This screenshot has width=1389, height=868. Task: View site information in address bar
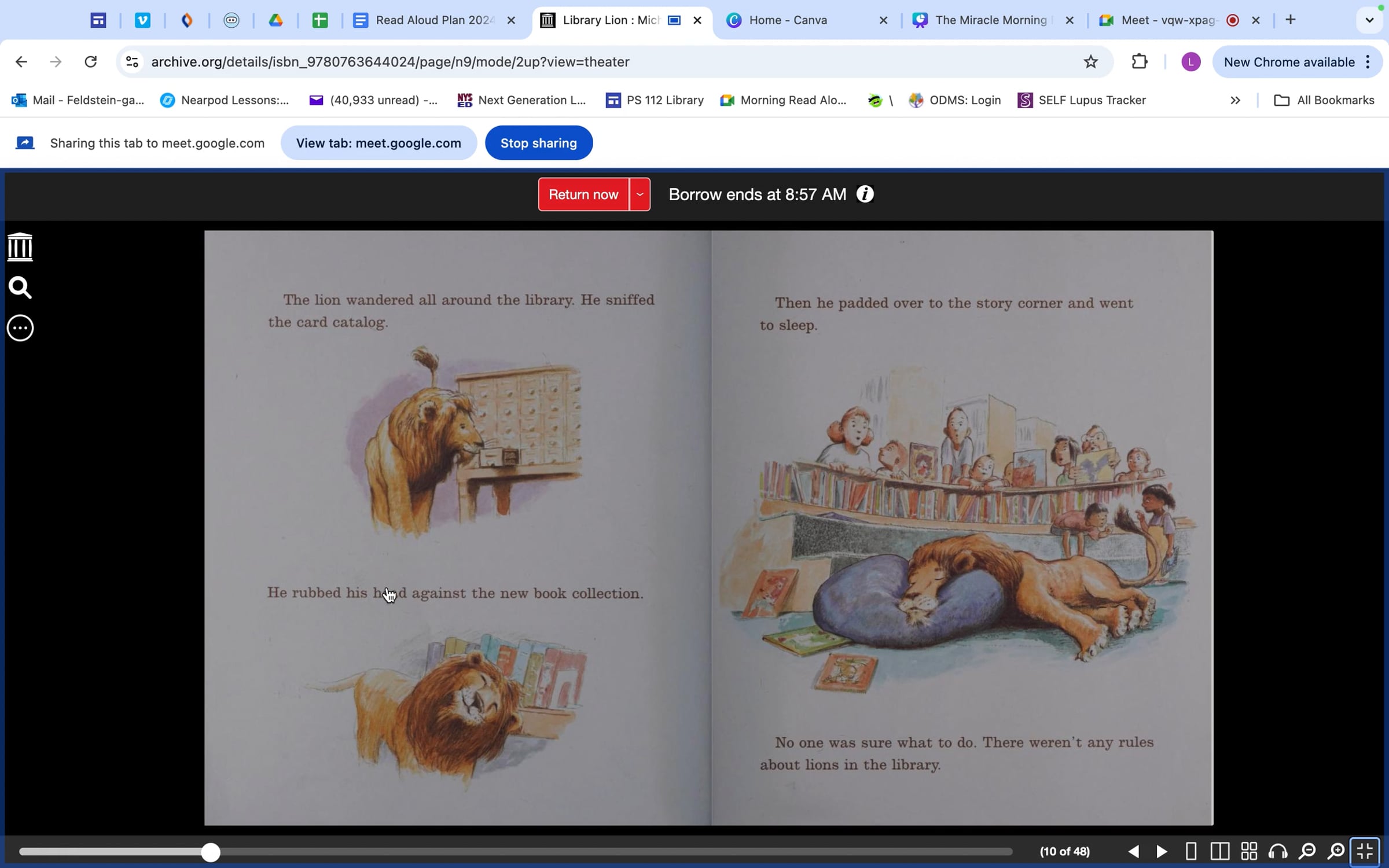point(132,62)
